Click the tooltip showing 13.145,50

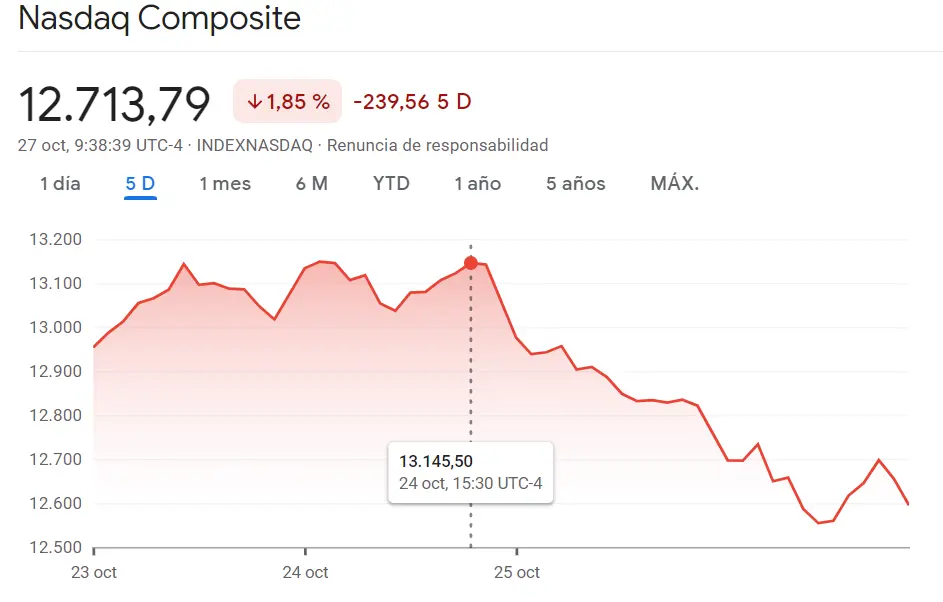470,472
